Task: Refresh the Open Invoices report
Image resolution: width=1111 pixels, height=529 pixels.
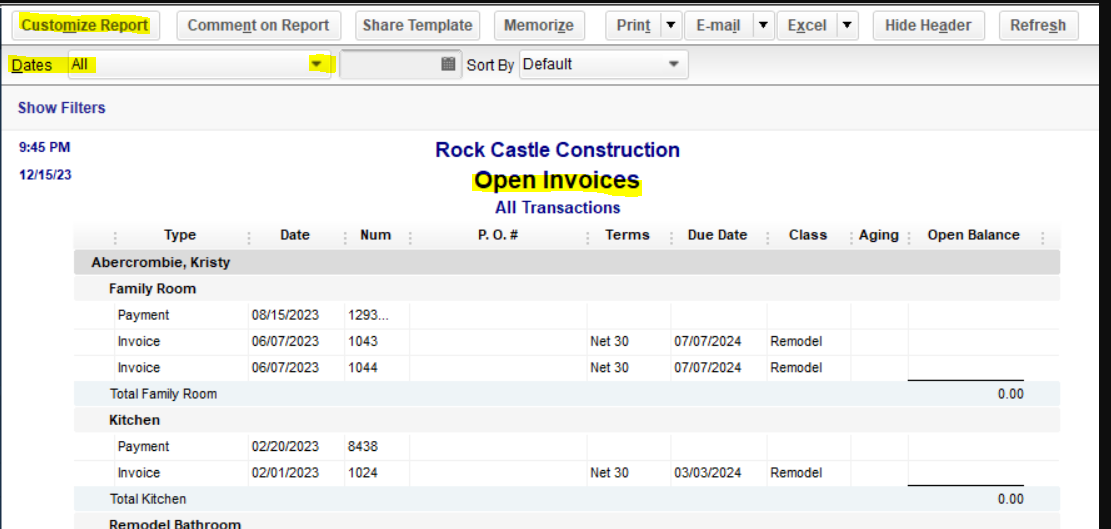Action: [x=1037, y=25]
